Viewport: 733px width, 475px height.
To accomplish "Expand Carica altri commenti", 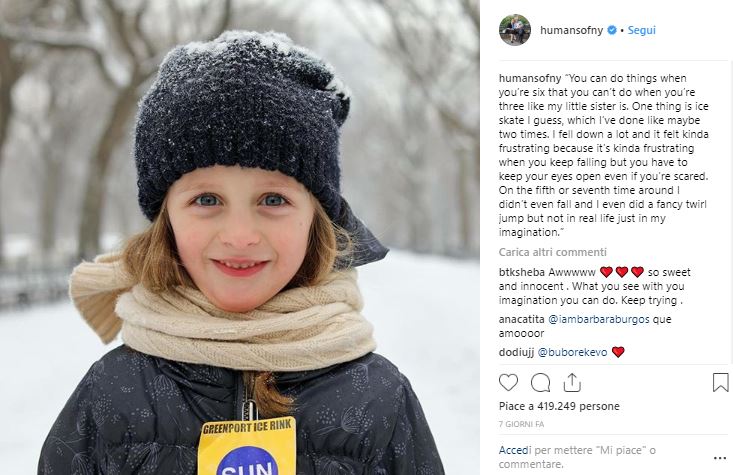I will [x=553, y=252].
